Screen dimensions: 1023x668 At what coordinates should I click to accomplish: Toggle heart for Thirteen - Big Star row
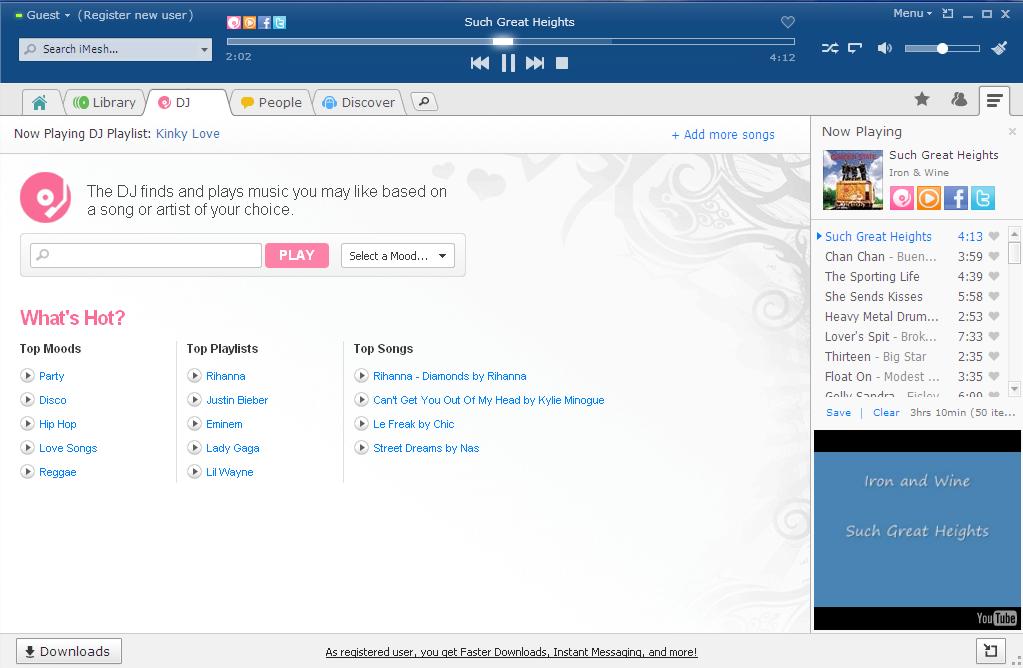click(x=994, y=357)
